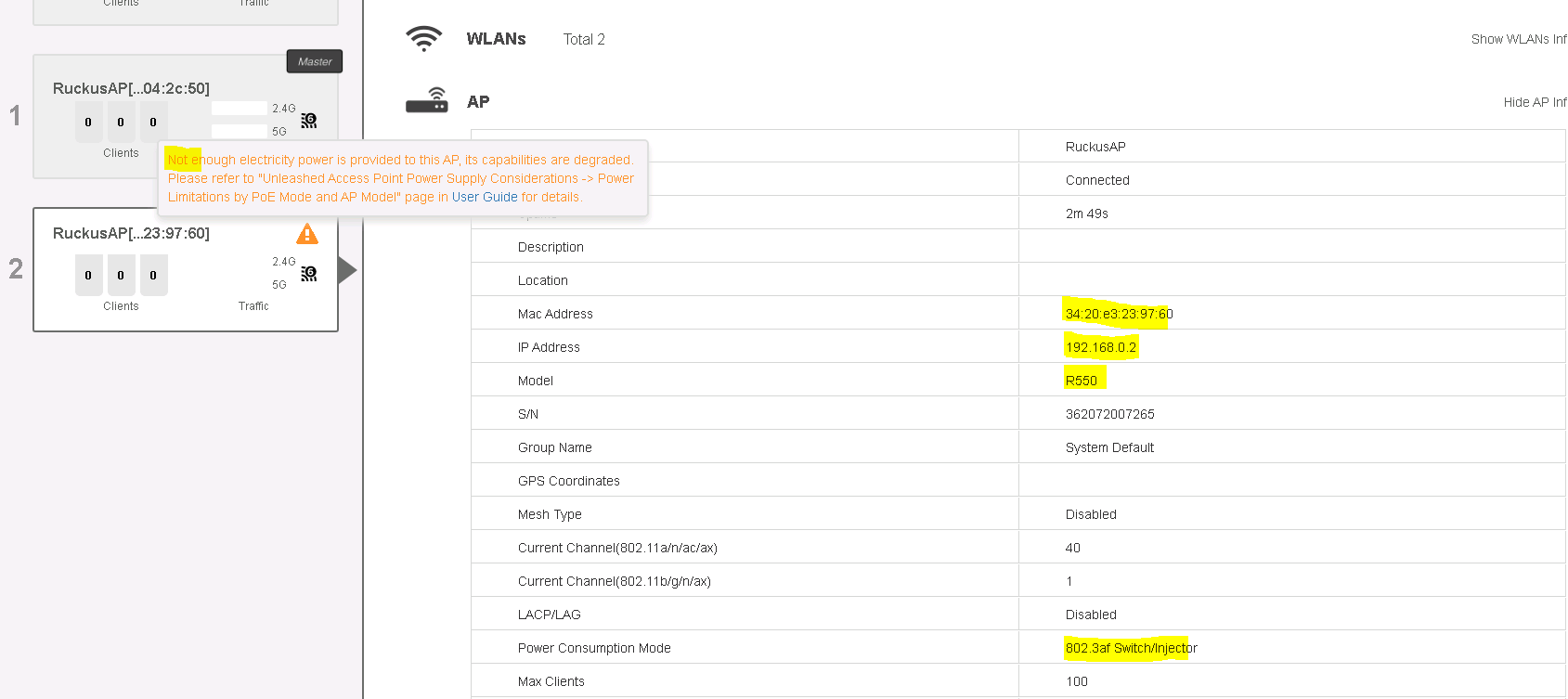
Task: Click Hide AP Info link
Action: coord(1536,102)
